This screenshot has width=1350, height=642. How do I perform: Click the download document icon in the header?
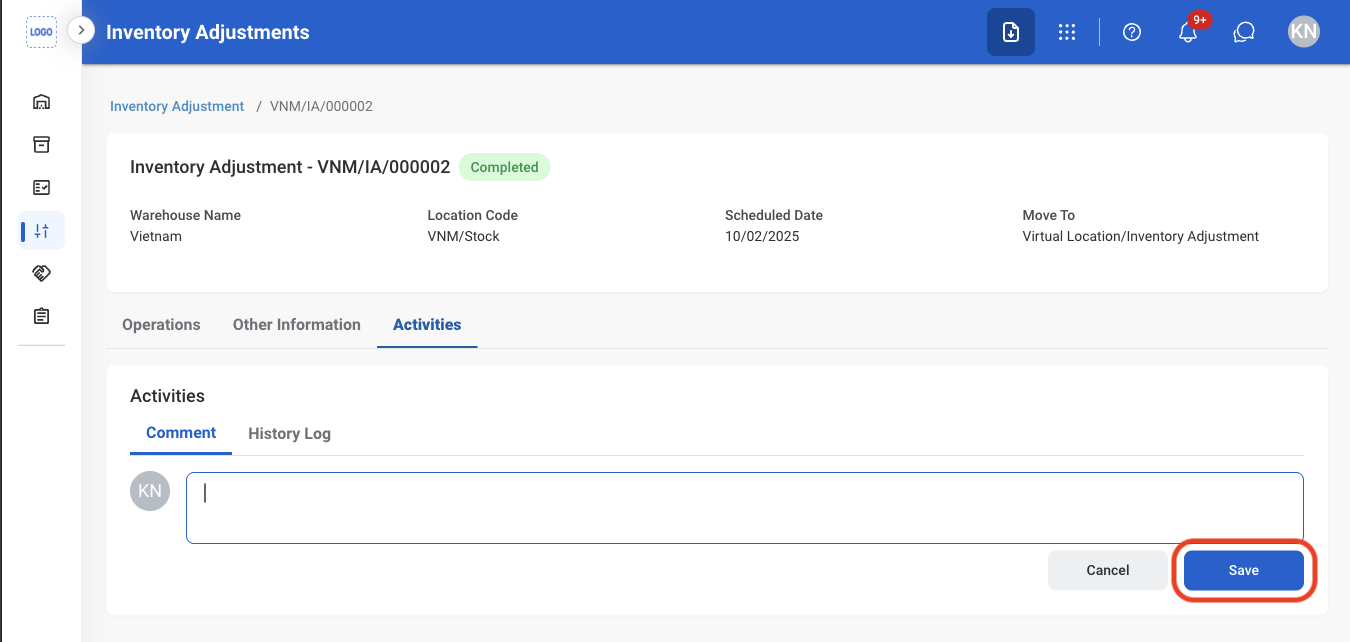point(1011,32)
